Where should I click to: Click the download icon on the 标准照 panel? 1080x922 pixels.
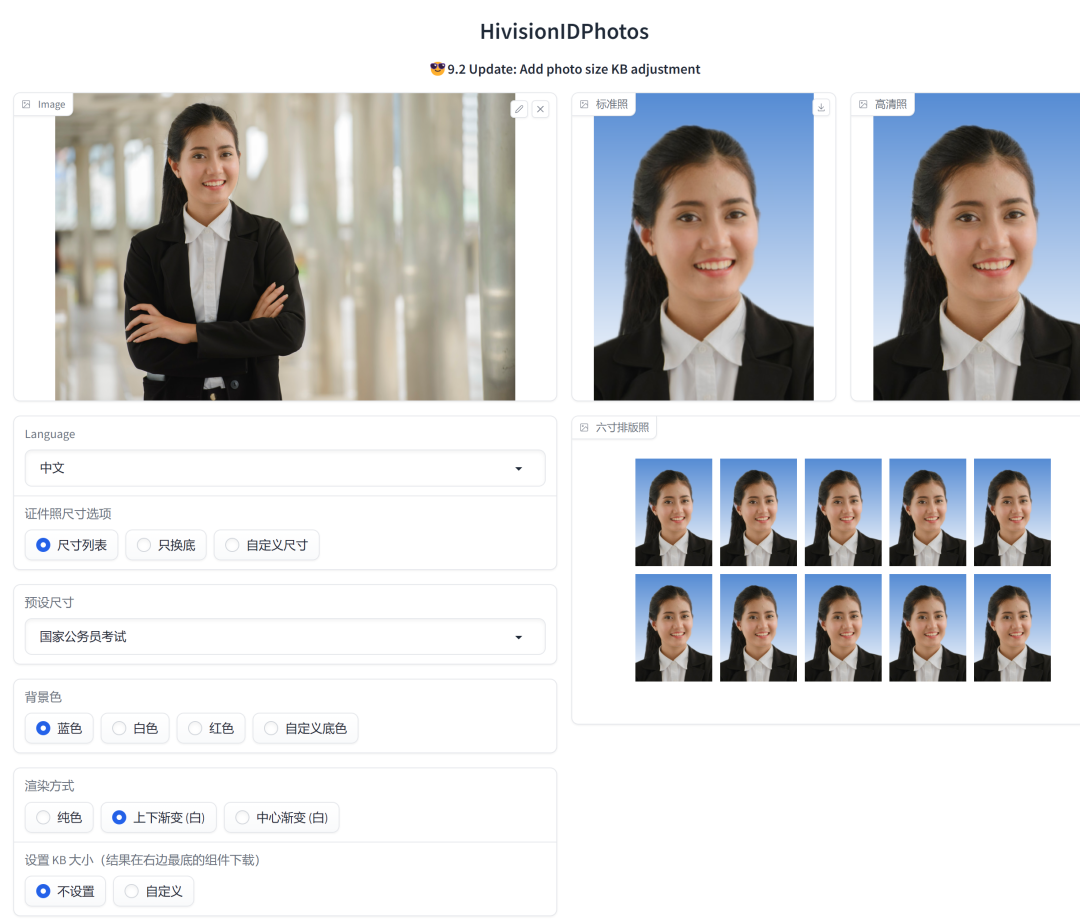click(821, 106)
